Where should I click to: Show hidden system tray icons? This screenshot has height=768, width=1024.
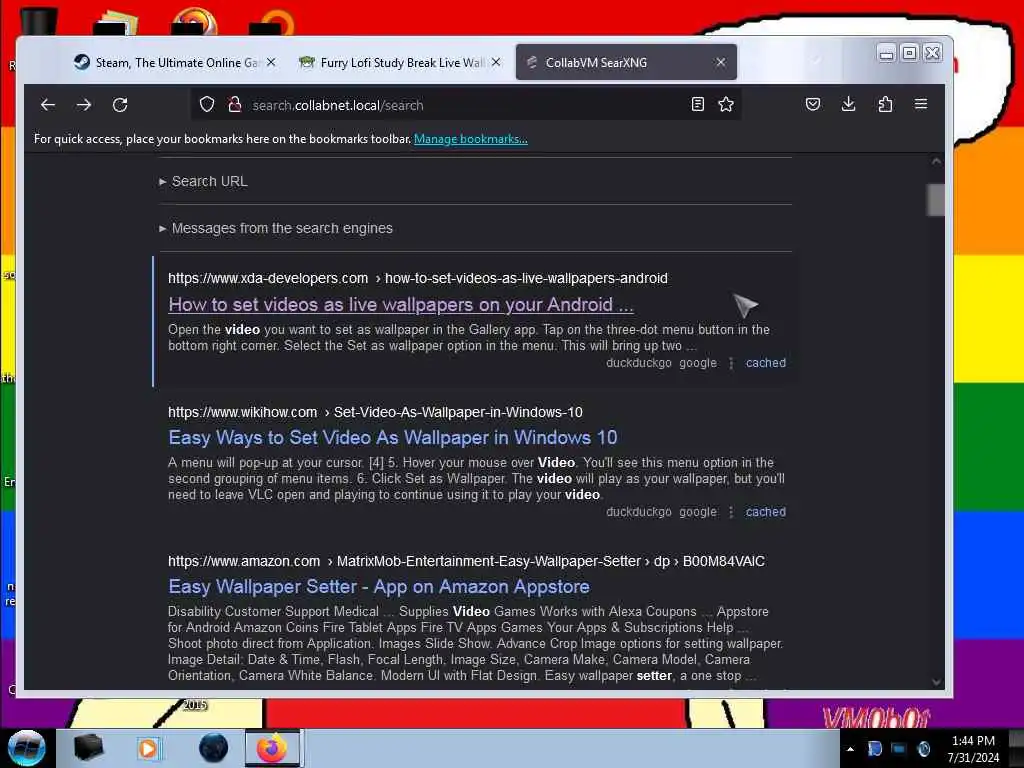[850, 749]
